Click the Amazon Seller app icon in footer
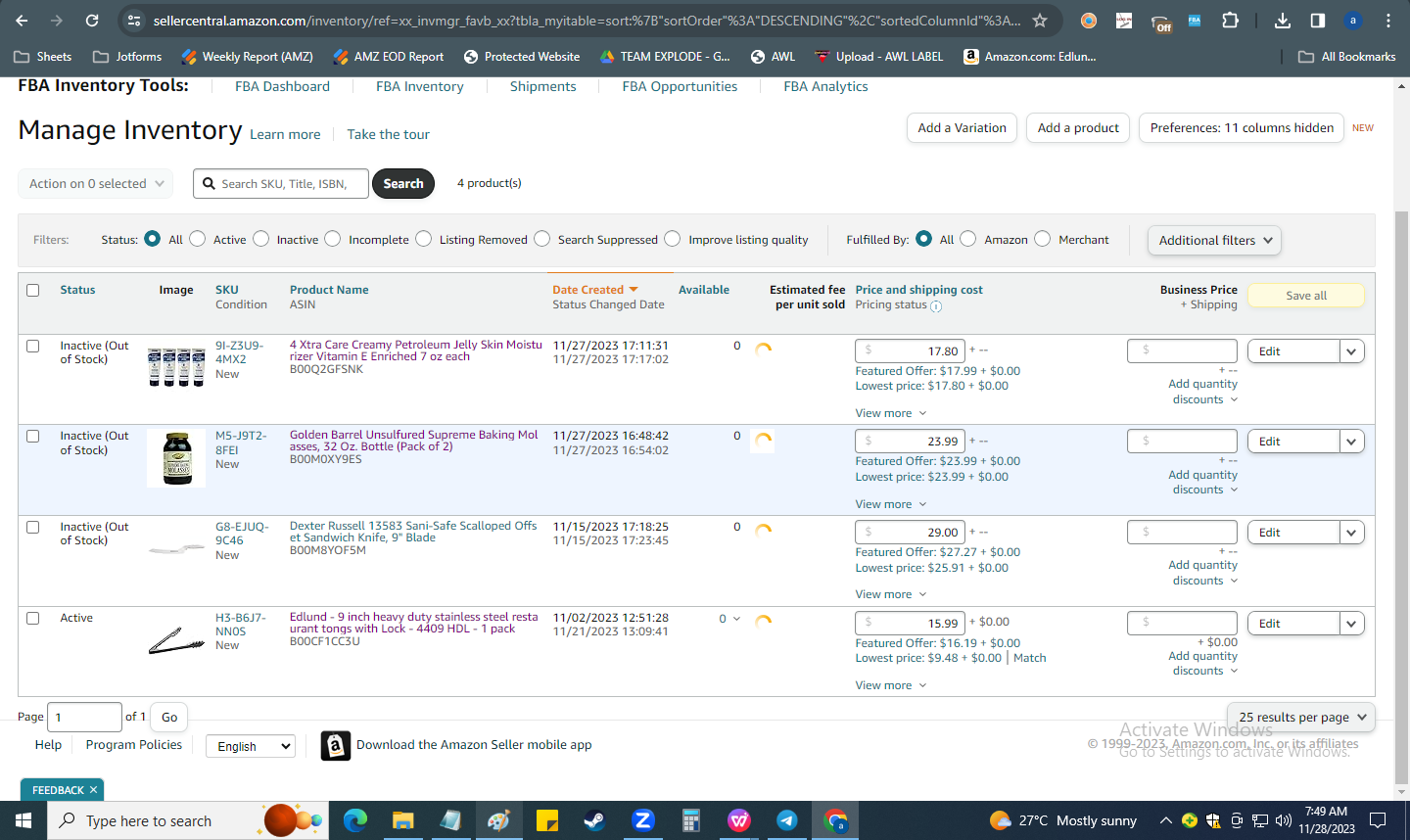 click(x=336, y=746)
